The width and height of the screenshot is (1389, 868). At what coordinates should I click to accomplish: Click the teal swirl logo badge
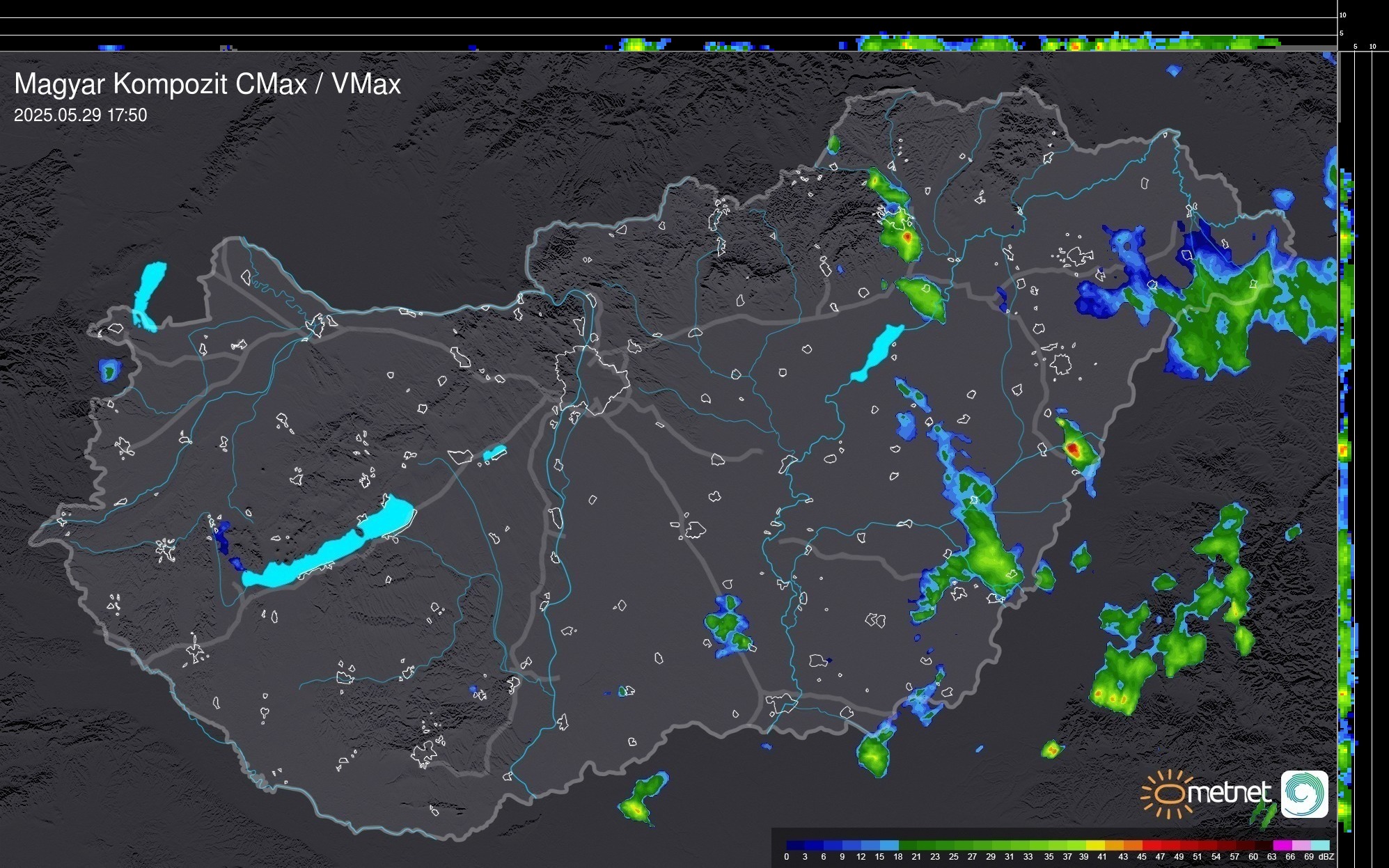click(1304, 794)
